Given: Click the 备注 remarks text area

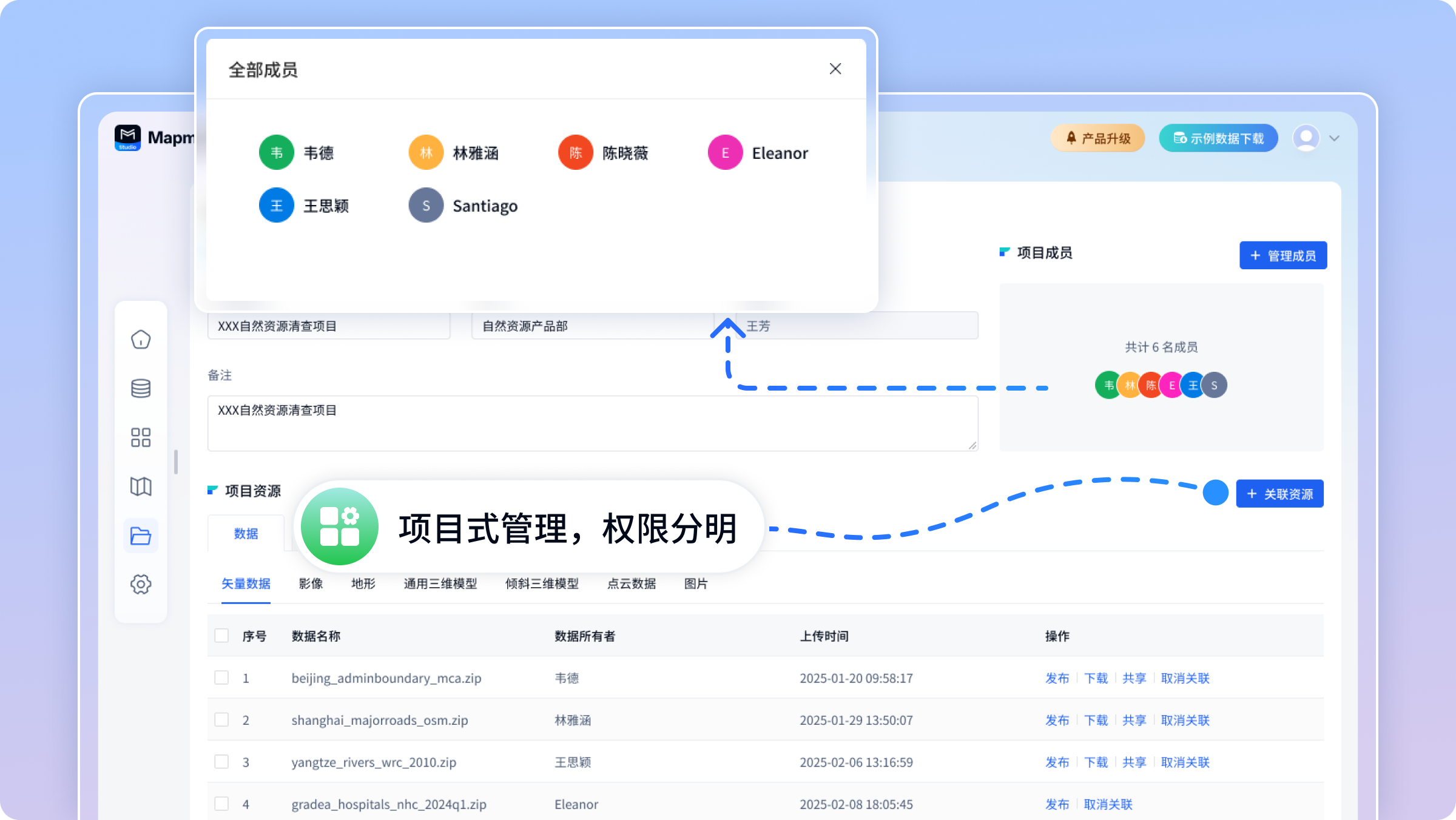Looking at the screenshot, I should 592,423.
